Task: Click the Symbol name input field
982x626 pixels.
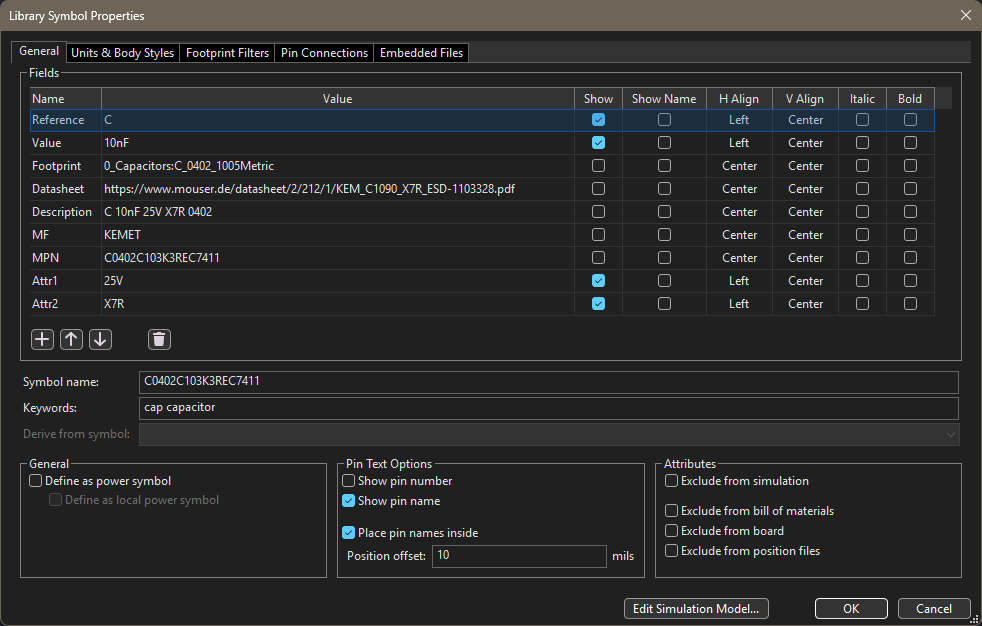Action: pyautogui.click(x=549, y=382)
